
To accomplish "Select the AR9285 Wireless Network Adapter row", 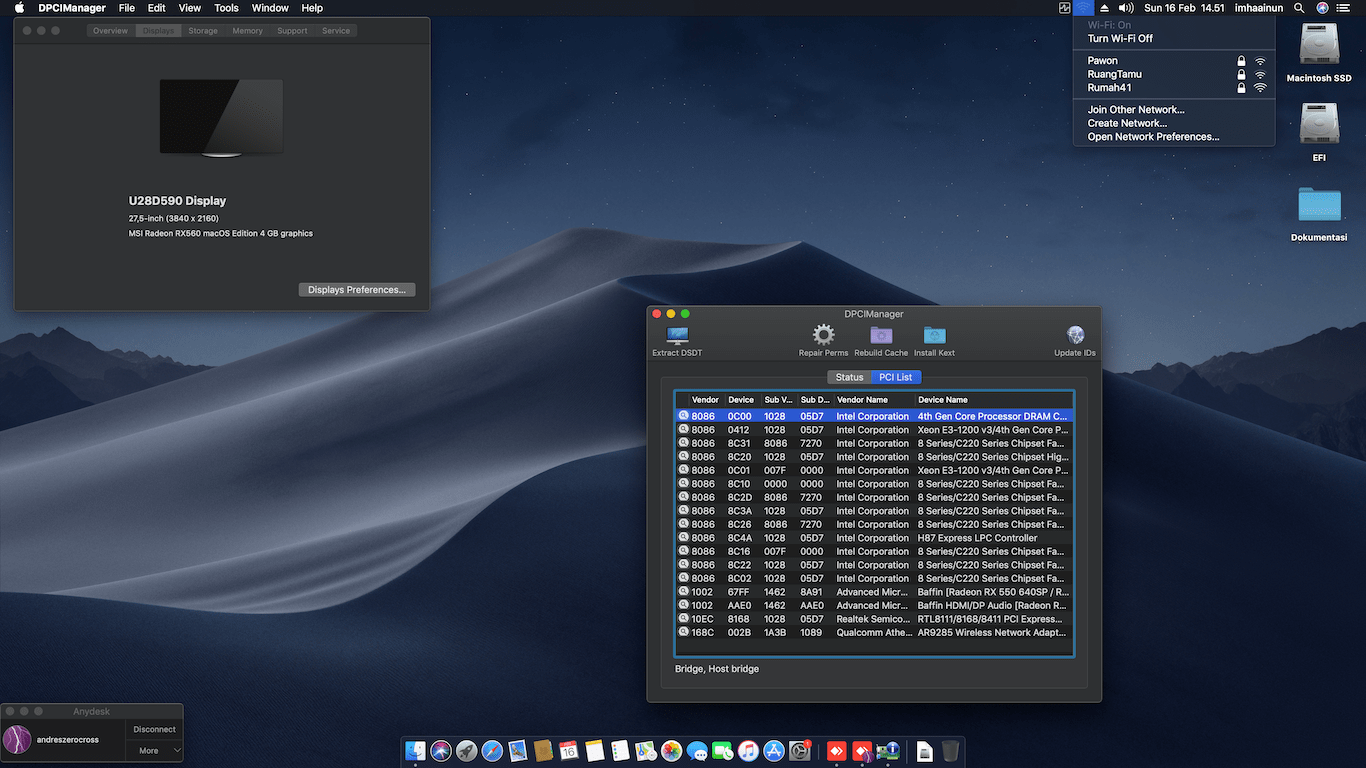I will pos(874,633).
